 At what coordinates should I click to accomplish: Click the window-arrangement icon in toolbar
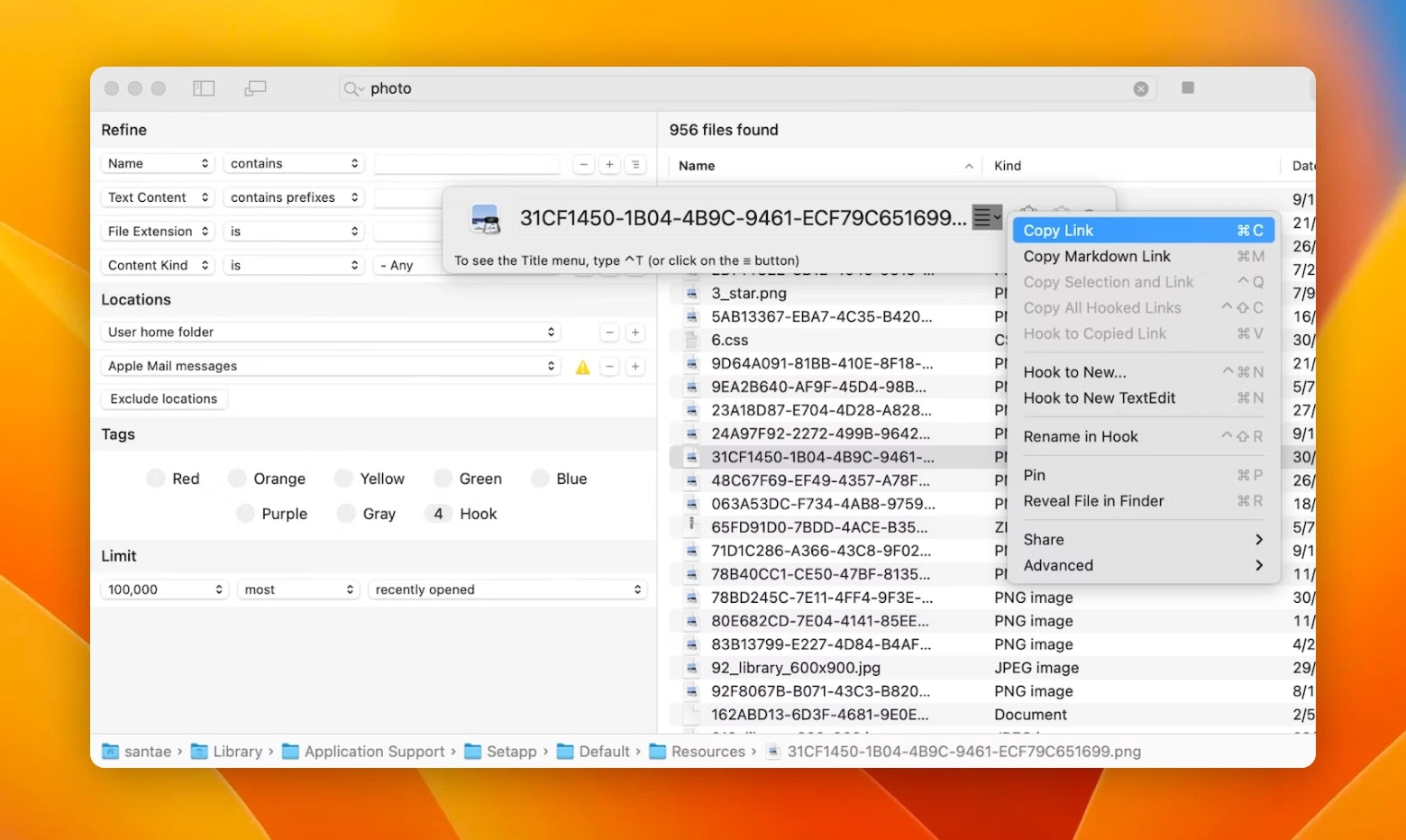click(x=255, y=88)
